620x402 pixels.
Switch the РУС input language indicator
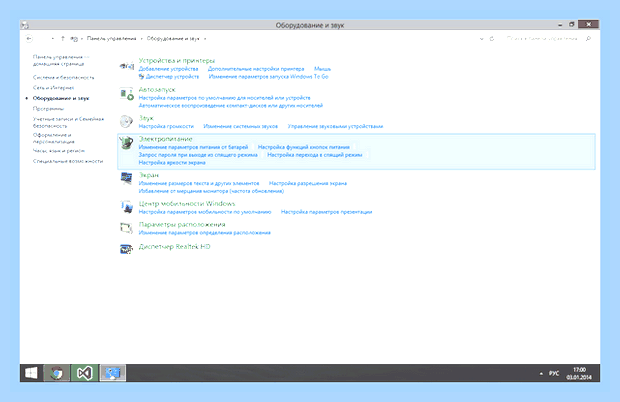tap(554, 374)
